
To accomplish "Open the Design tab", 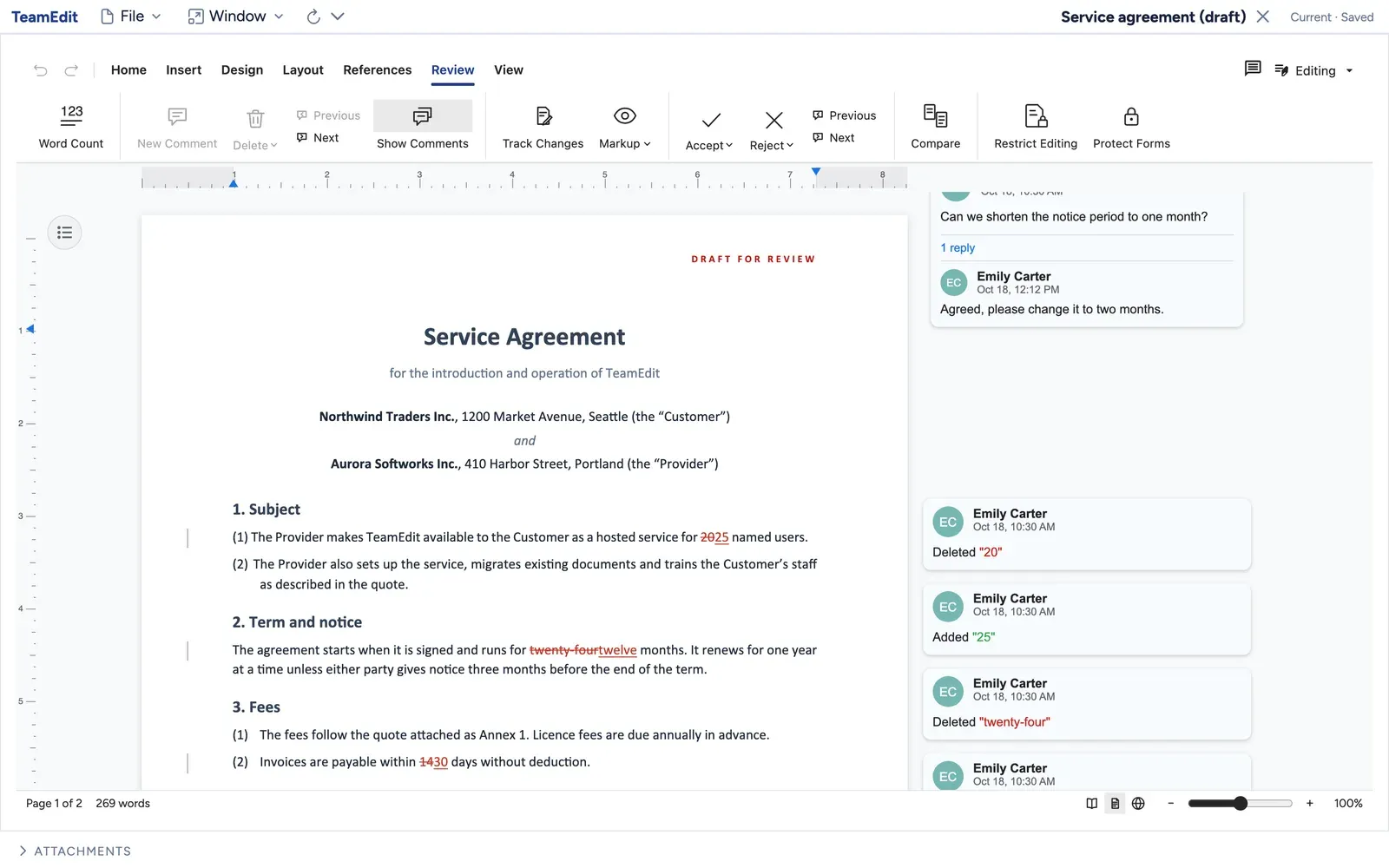I will 242,70.
